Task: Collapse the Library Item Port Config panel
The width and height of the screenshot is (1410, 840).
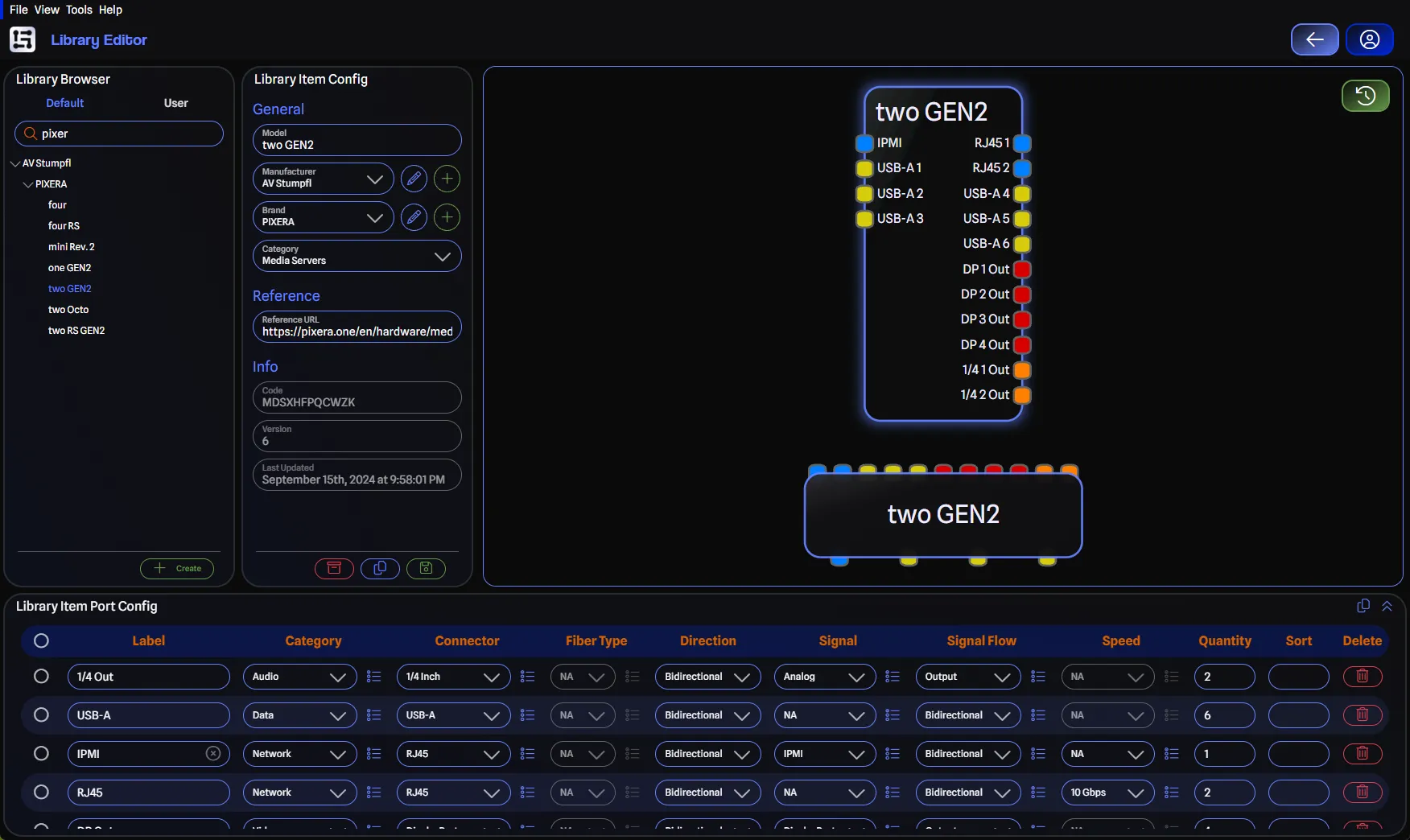Action: point(1387,606)
